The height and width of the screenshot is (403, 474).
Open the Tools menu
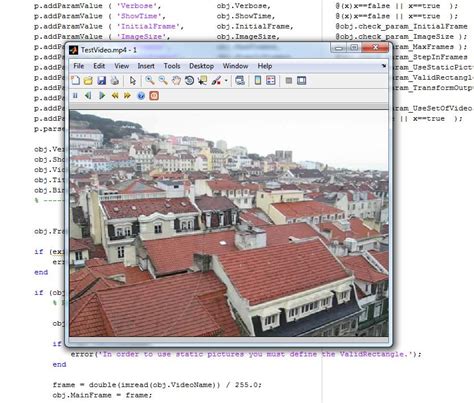(x=172, y=66)
